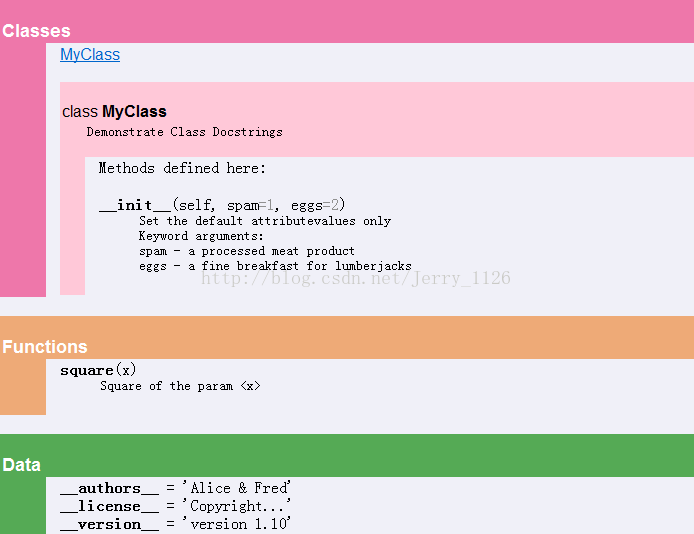Screen dimensions: 694x534
Task: Click the "Demonstrate Class Docstrings" text
Action: [184, 132]
